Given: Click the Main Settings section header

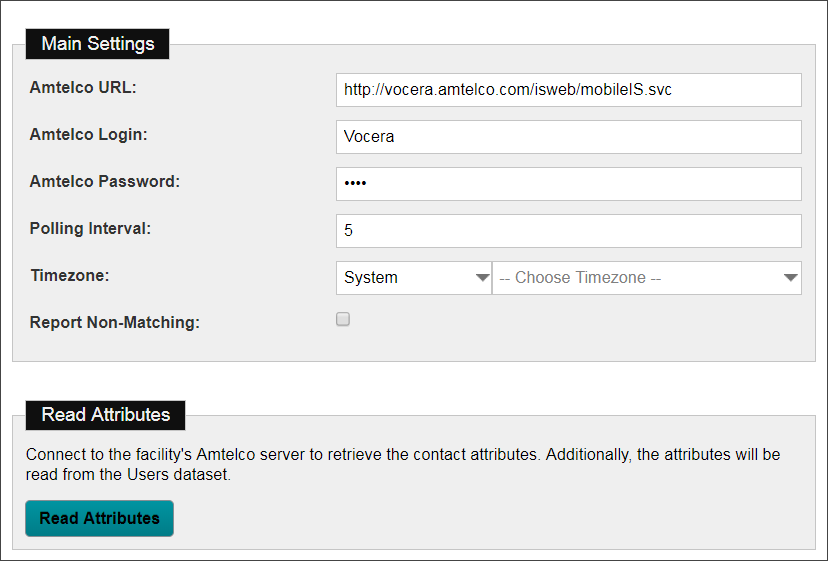Looking at the screenshot, I should [x=98, y=44].
